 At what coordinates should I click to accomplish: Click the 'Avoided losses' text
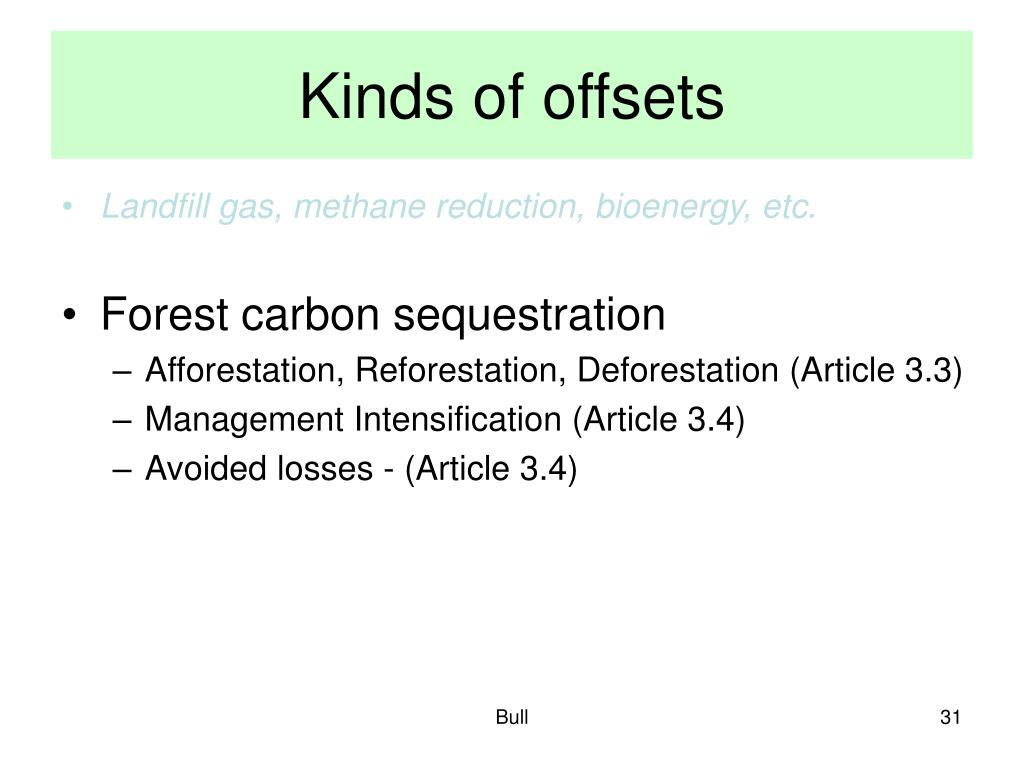[x=259, y=468]
